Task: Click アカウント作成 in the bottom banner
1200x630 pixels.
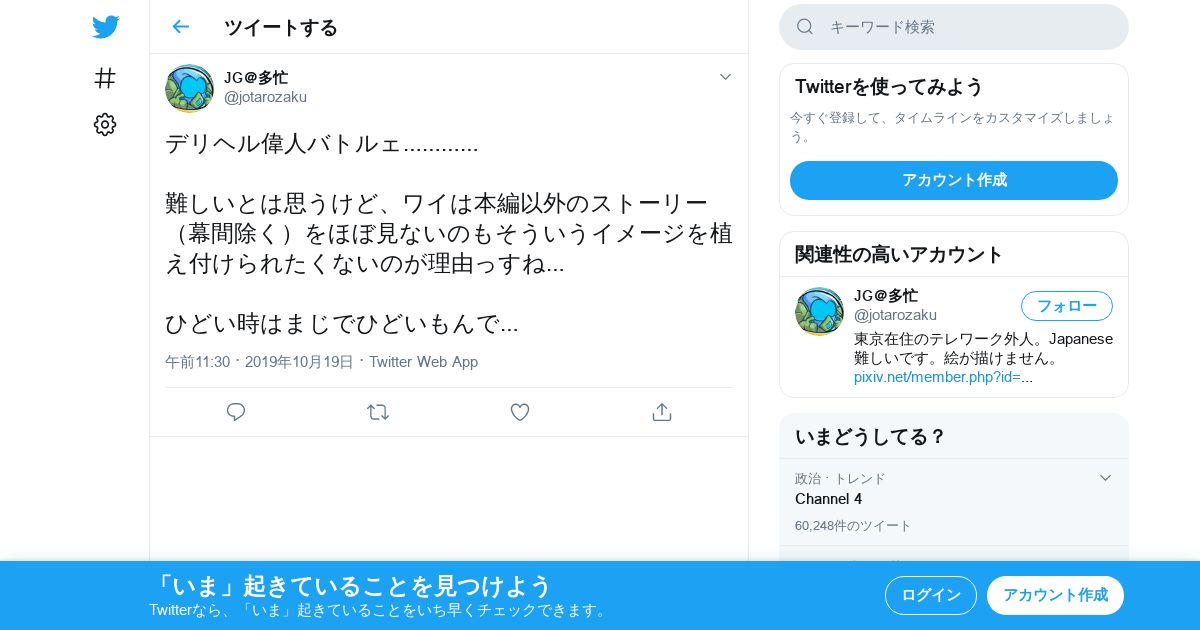Action: 1055,595
